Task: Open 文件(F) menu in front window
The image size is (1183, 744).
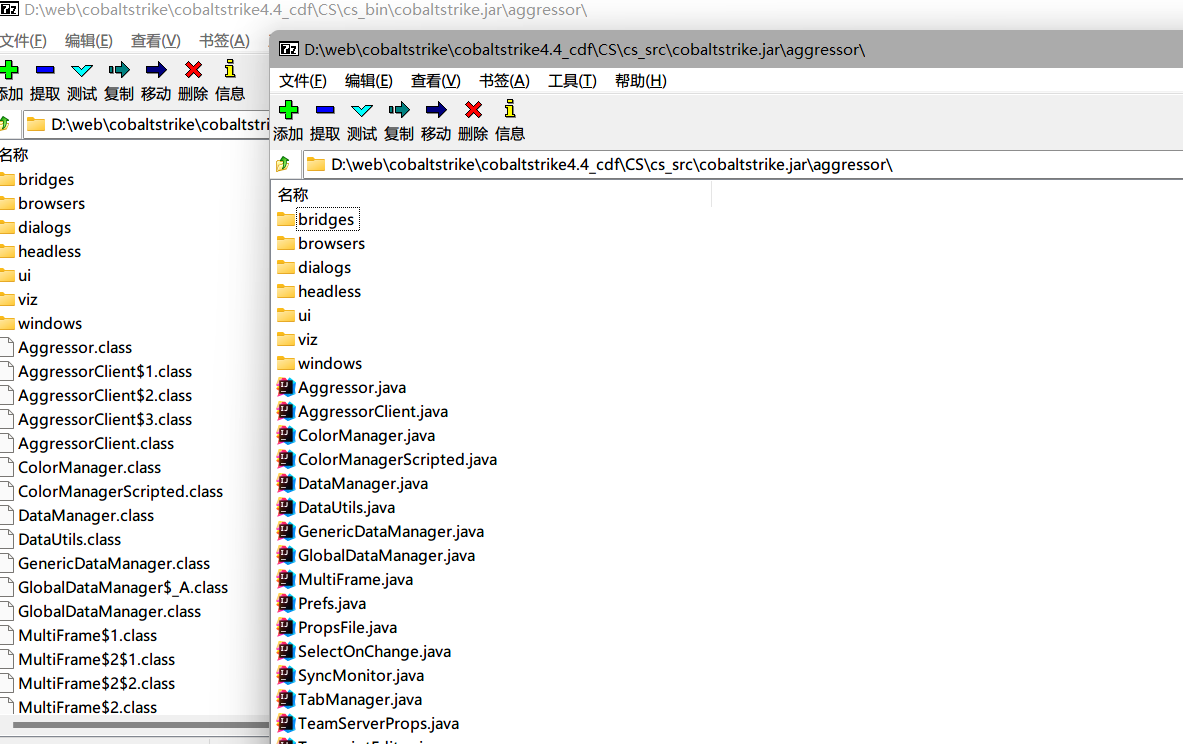Action: (x=303, y=81)
